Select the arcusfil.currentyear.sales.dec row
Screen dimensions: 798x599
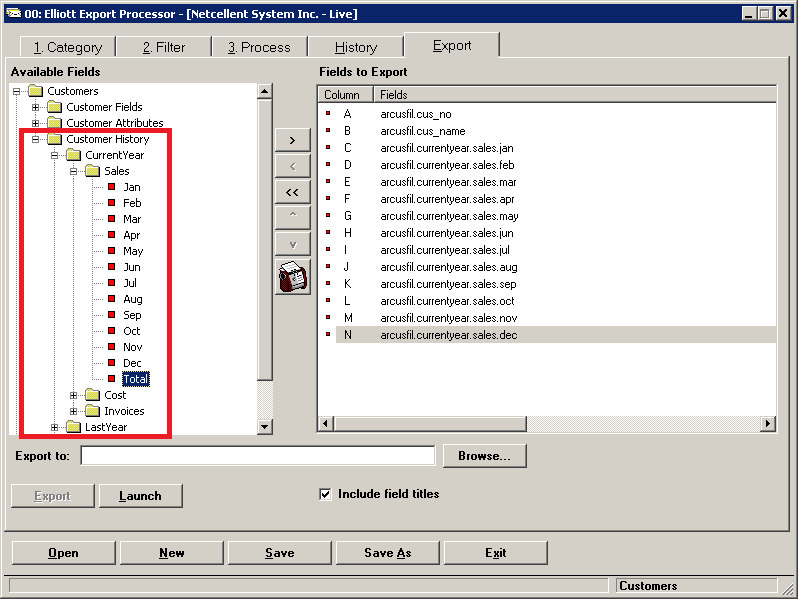[547, 335]
